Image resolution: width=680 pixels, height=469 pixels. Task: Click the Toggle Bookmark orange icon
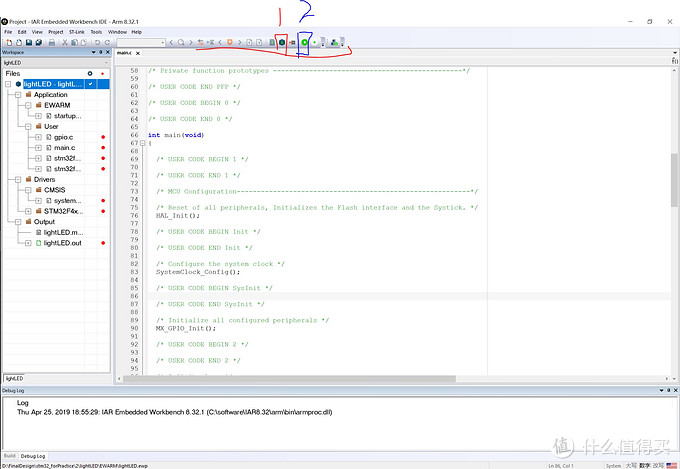(229, 43)
